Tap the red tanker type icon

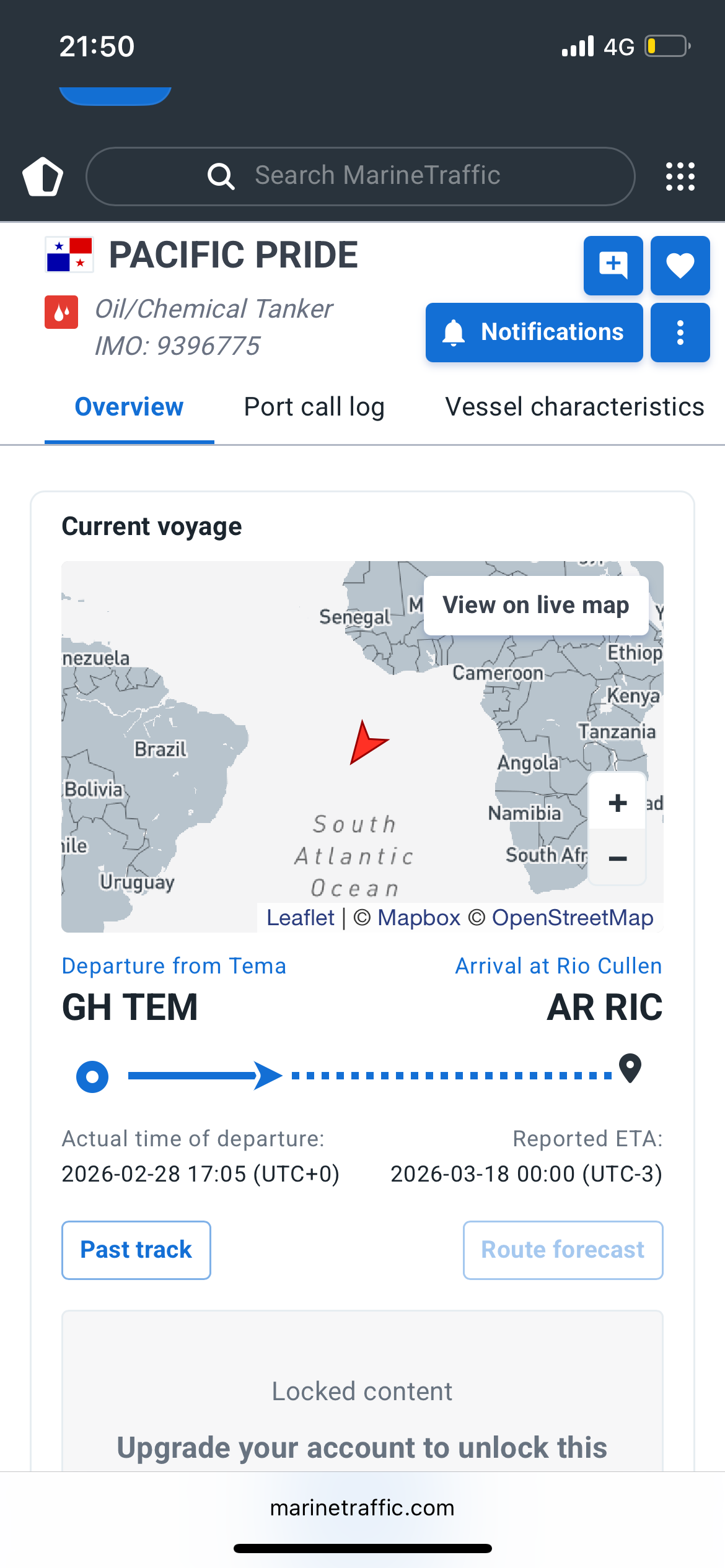click(61, 312)
